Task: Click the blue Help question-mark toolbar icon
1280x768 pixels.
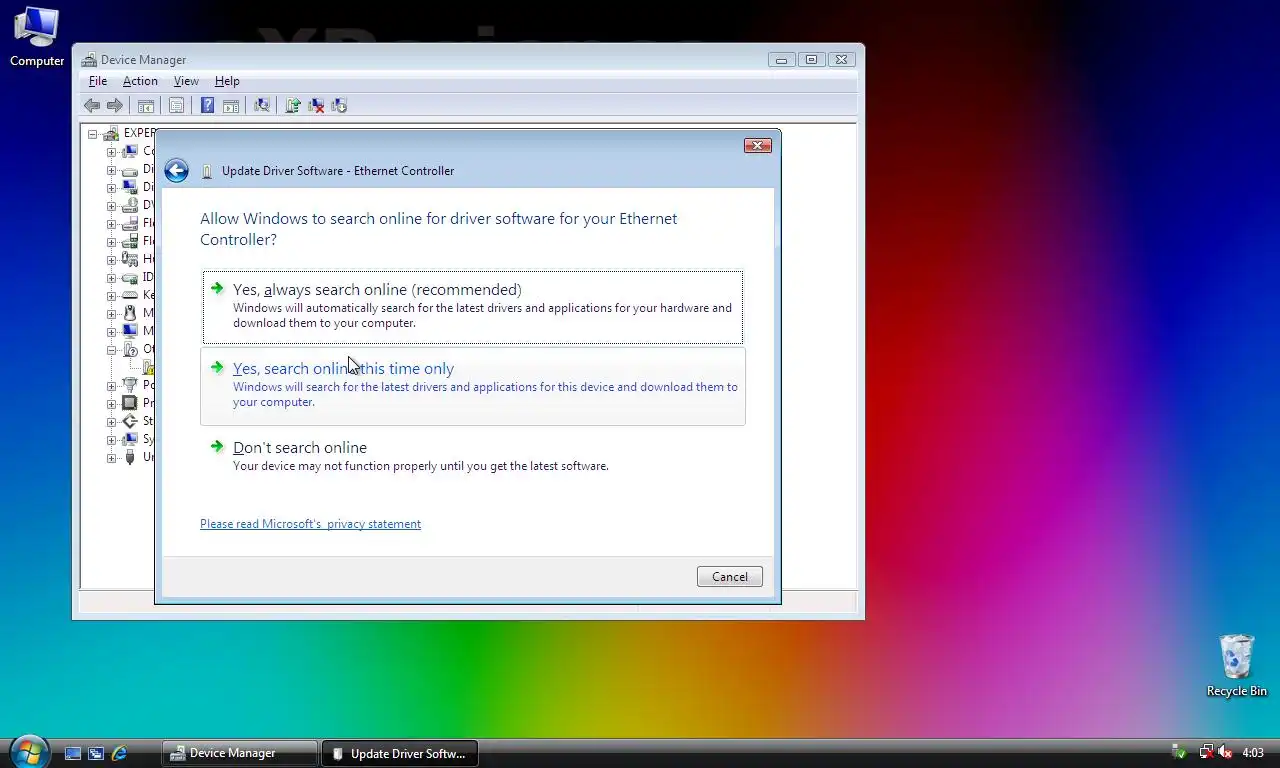Action: (x=207, y=105)
